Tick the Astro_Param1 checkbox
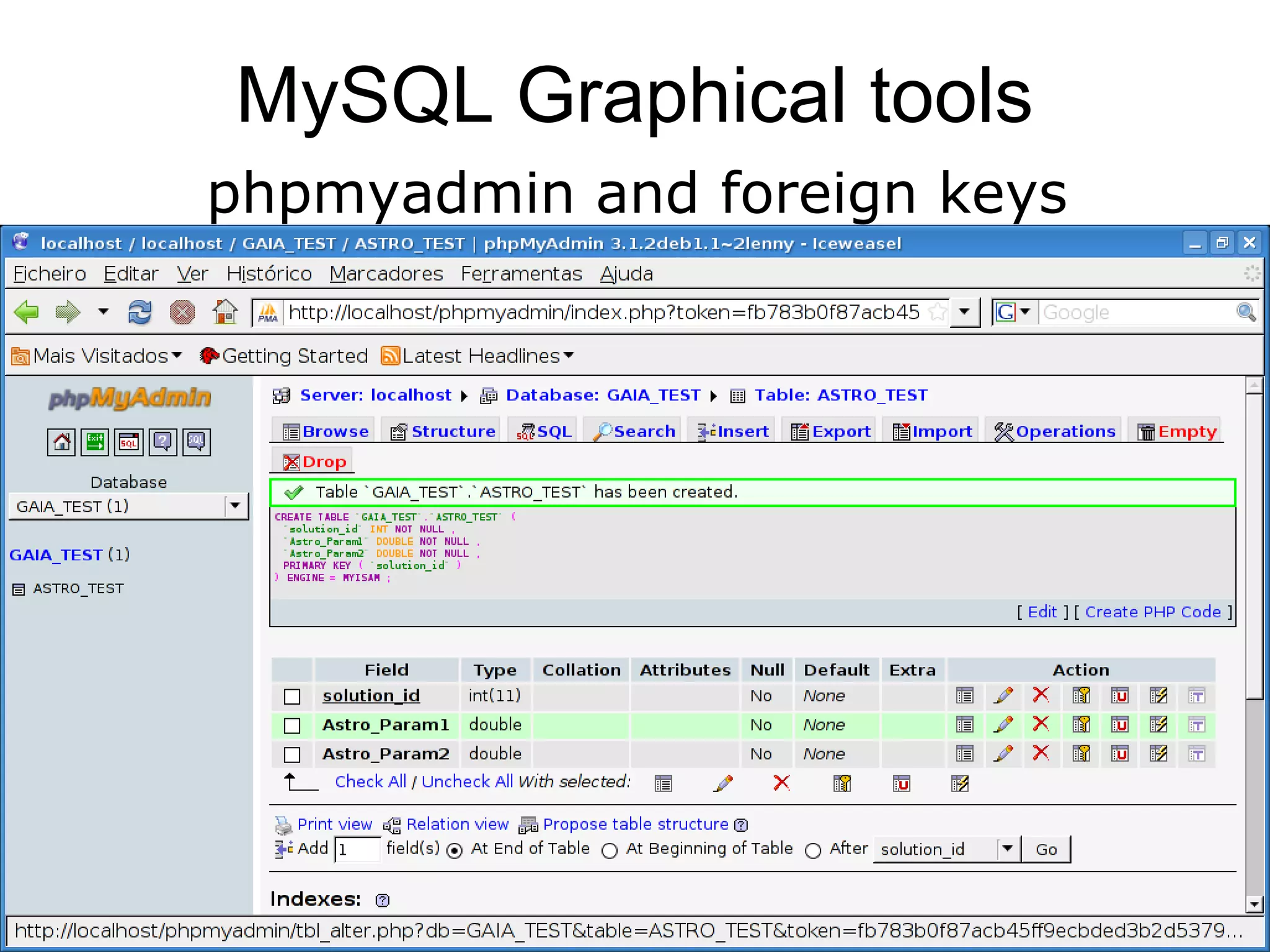1270x952 pixels. pos(292,726)
